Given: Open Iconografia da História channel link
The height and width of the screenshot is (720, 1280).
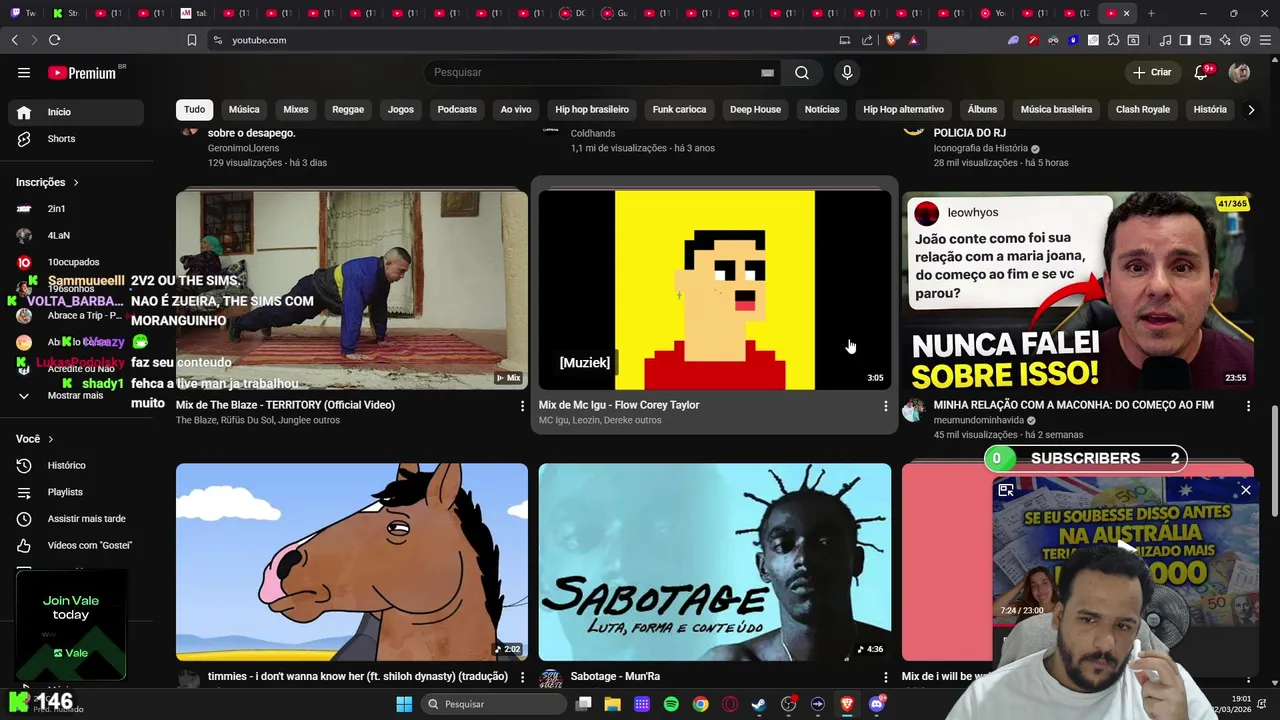Looking at the screenshot, I should 980,148.
